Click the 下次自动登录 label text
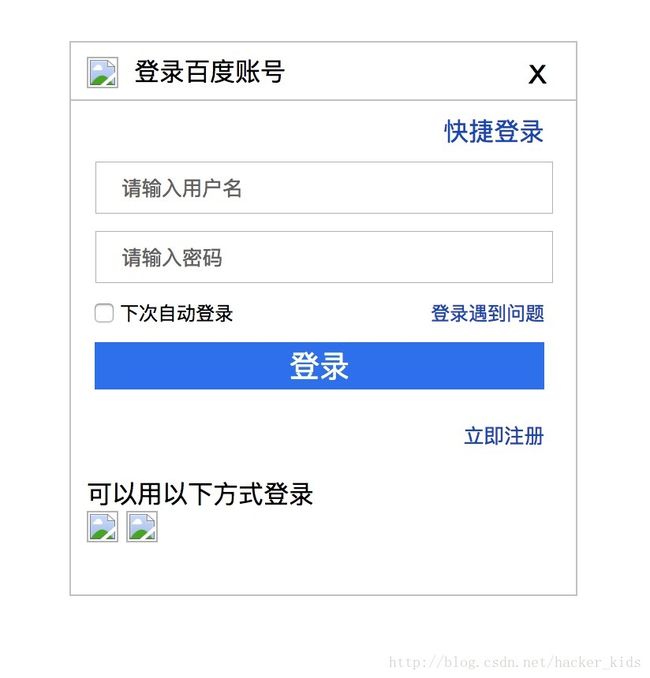Image resolution: width=650 pixels, height=678 pixels. (x=177, y=313)
